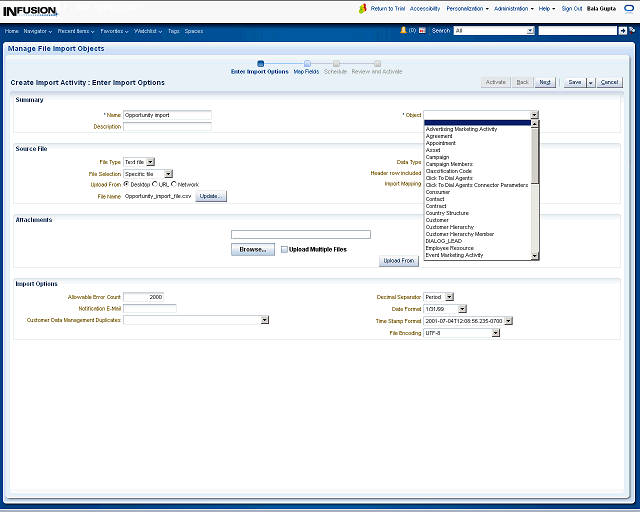Select the URL upload radio button
The width and height of the screenshot is (640, 512).
coord(153,184)
